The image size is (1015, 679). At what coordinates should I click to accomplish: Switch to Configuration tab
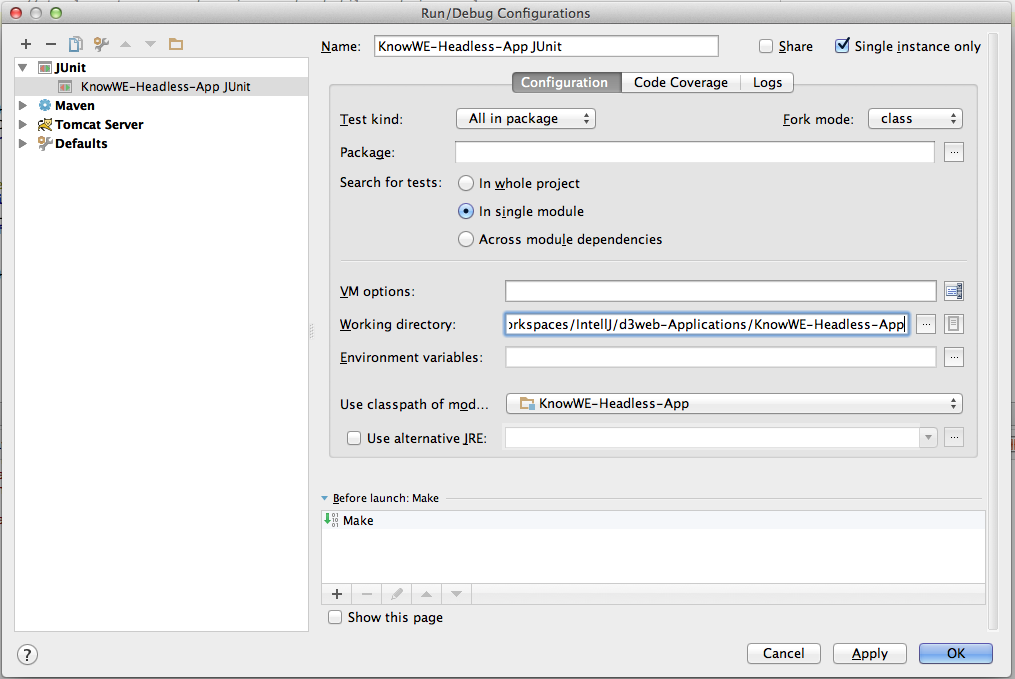pyautogui.click(x=566, y=82)
